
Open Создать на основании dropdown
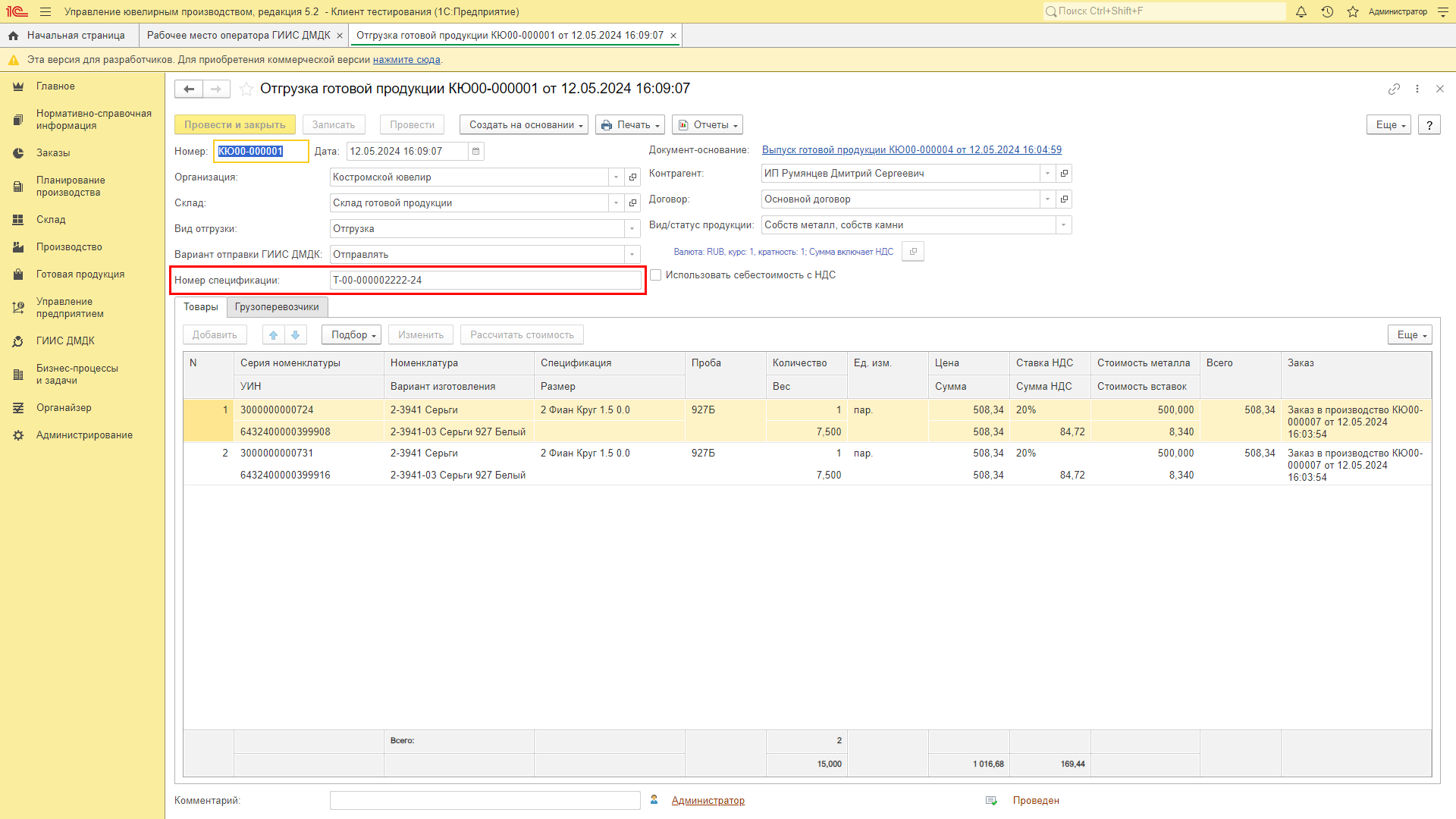tap(524, 125)
